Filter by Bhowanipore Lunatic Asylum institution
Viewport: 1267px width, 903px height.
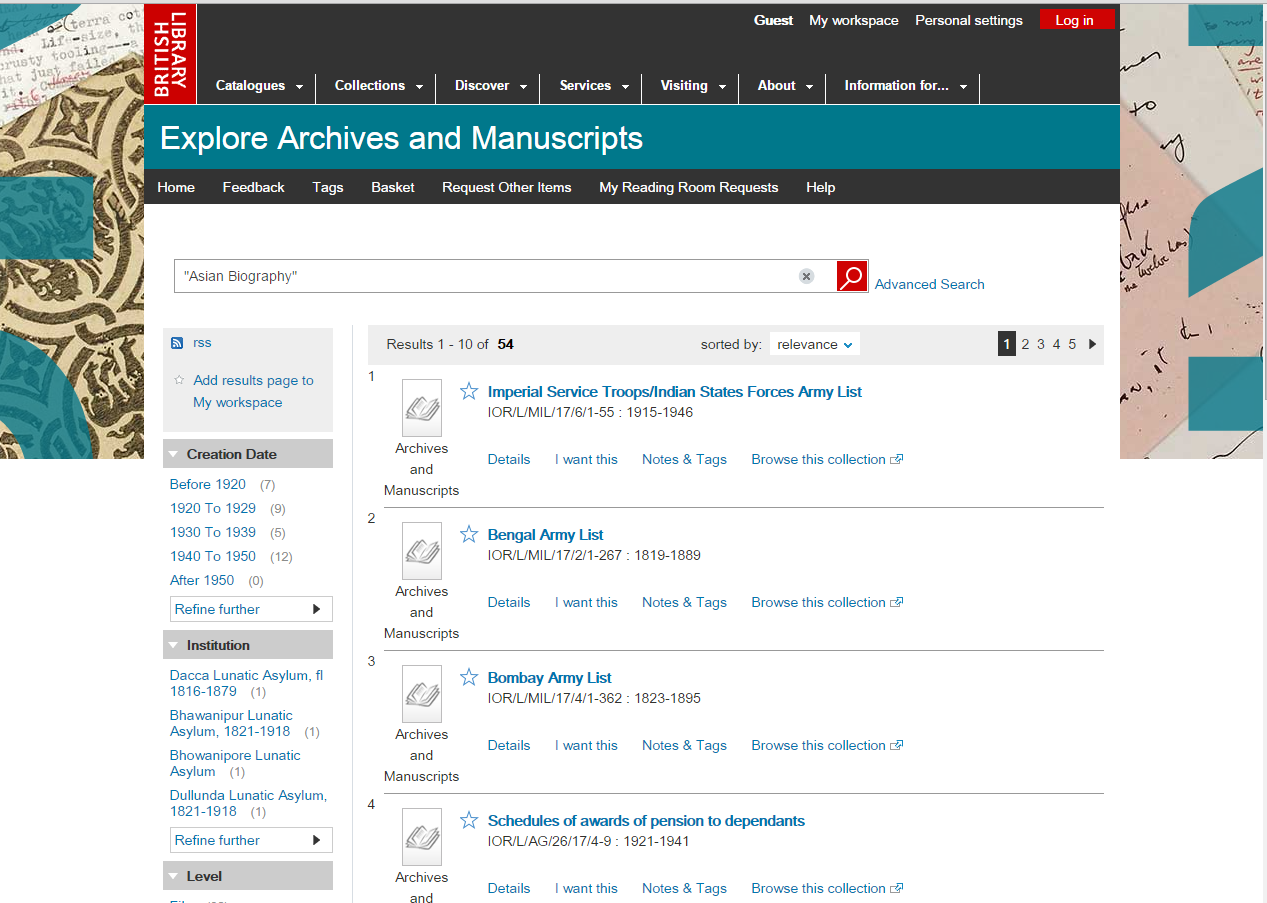pos(235,763)
